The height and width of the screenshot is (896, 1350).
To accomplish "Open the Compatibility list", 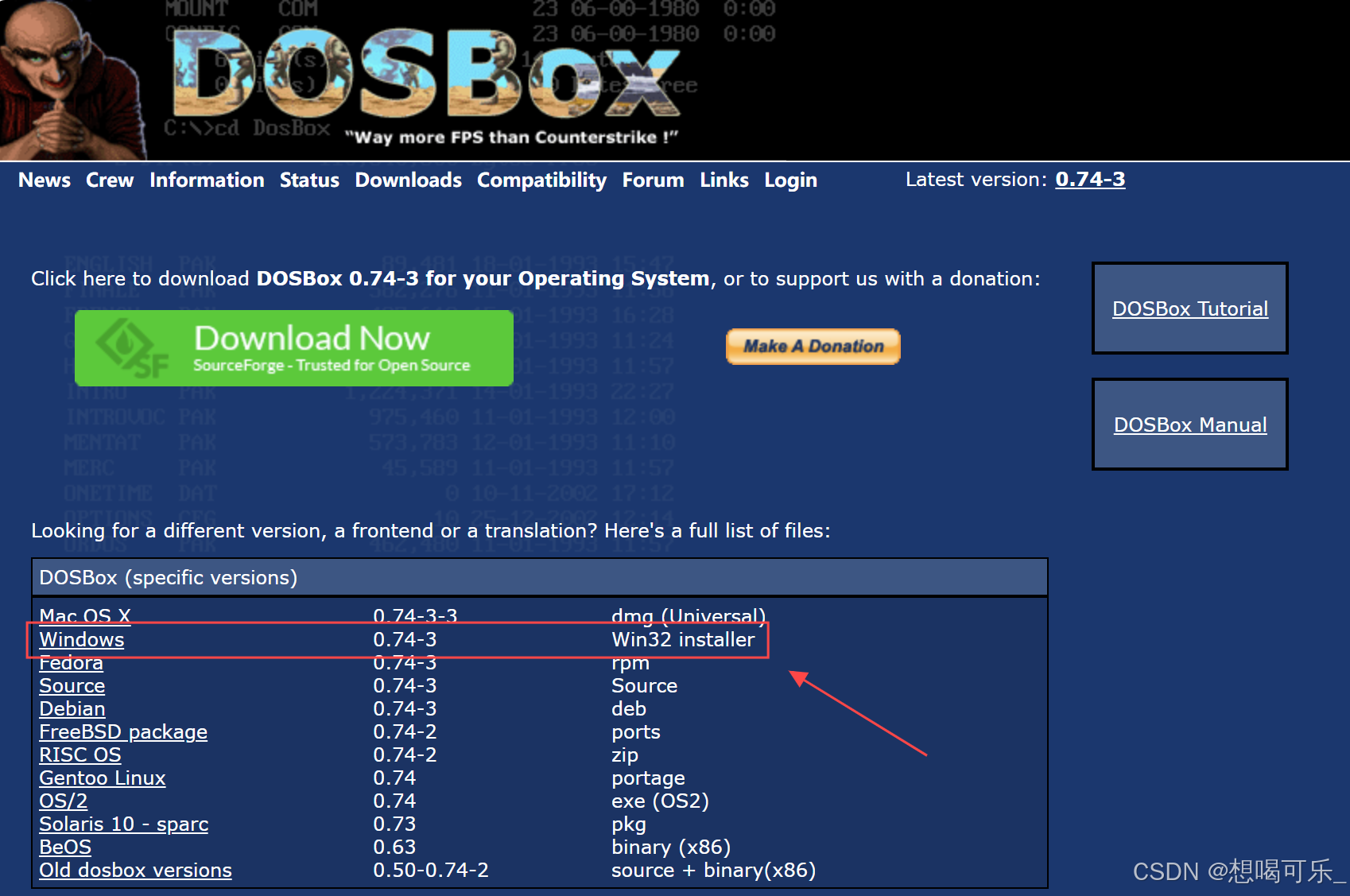I will pyautogui.click(x=541, y=180).
